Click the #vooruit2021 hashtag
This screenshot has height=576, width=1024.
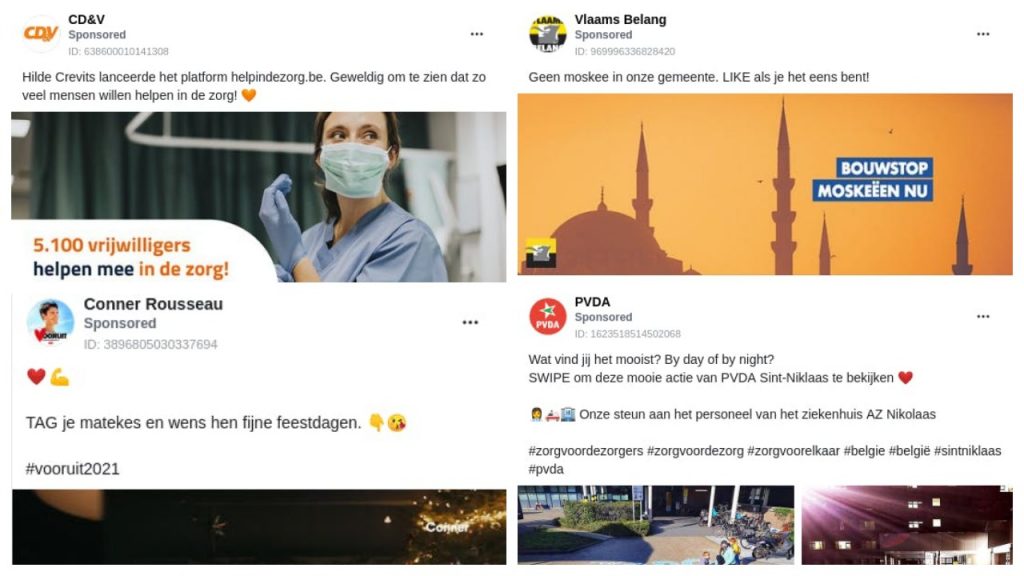72,469
